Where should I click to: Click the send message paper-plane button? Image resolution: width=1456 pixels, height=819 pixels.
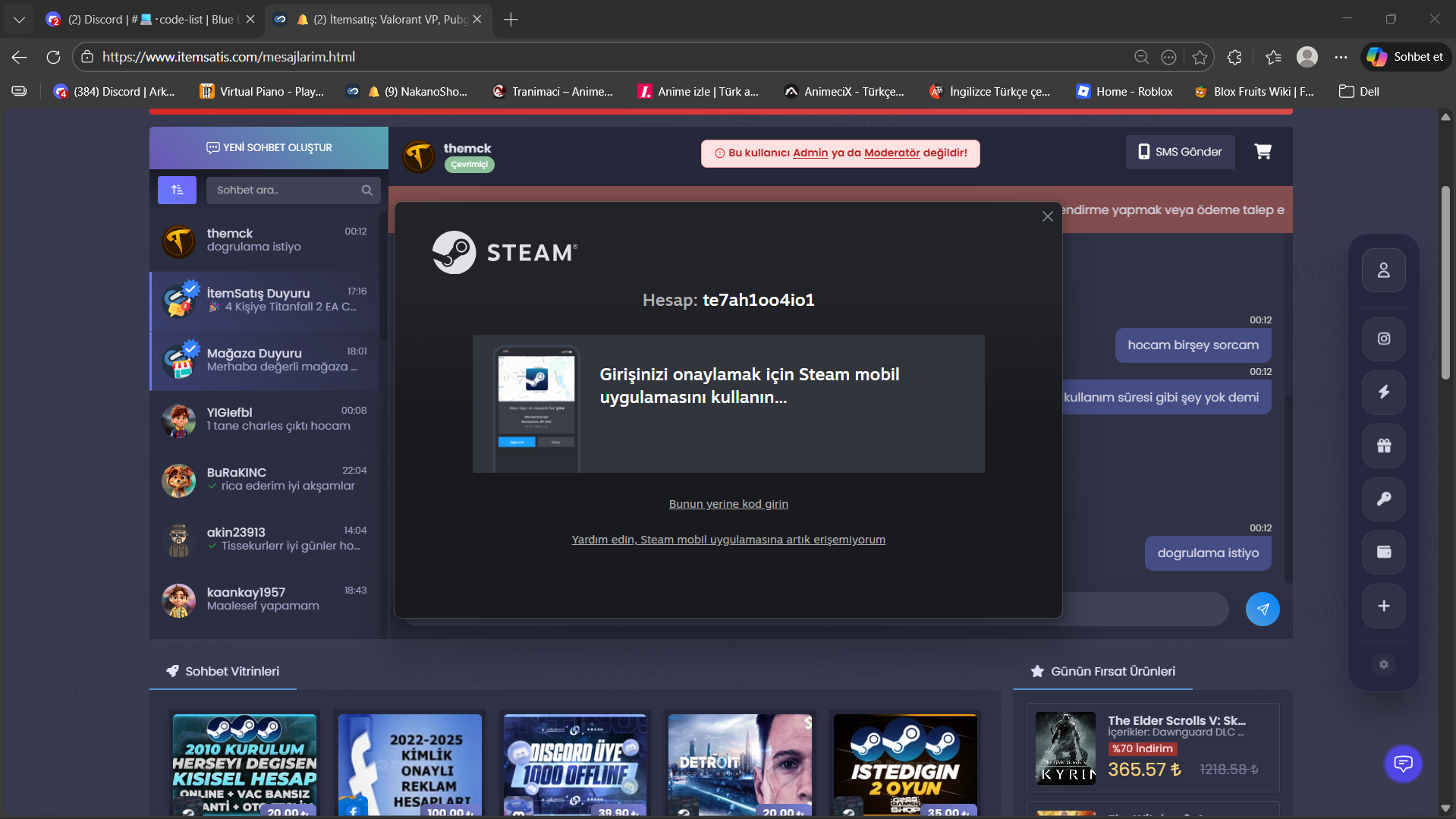1263,609
